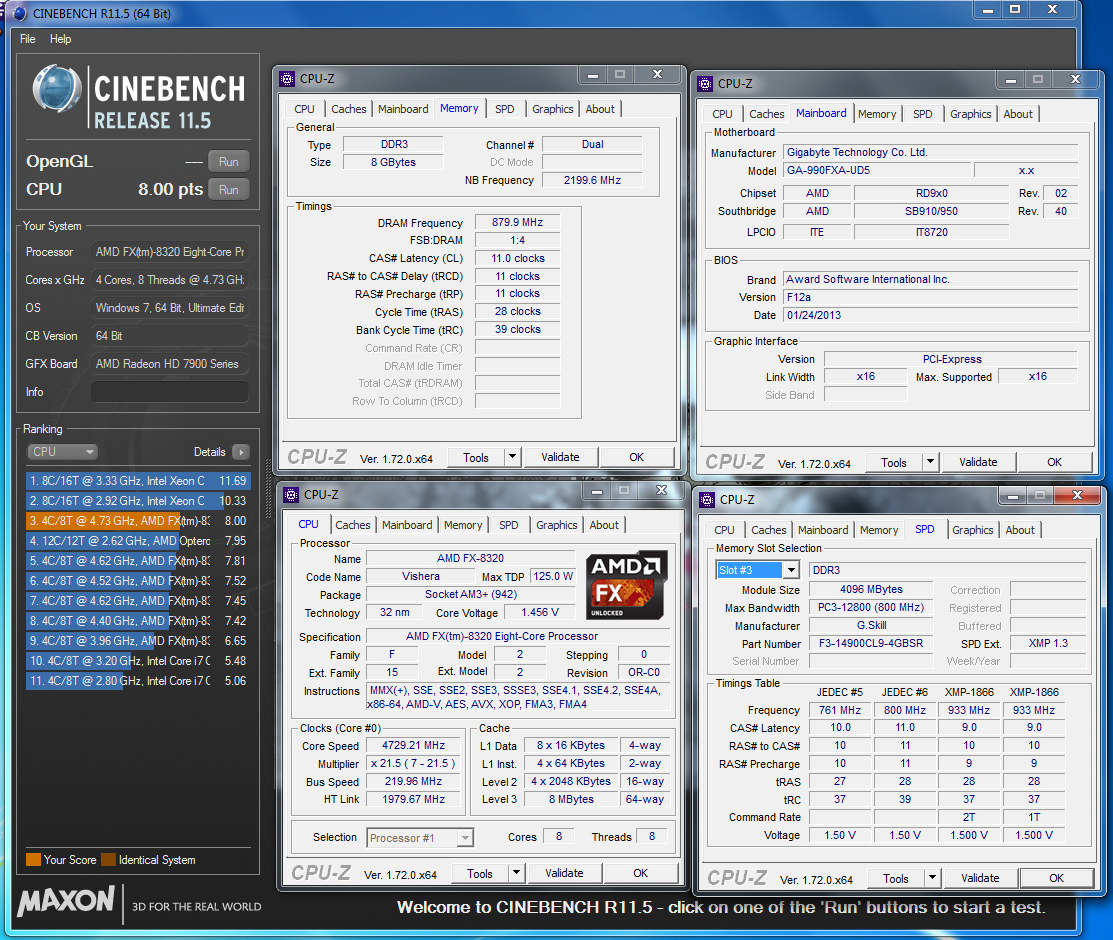Select ranking row 1 Intel Xeon 11.69
This screenshot has width=1113, height=940.
coord(138,481)
